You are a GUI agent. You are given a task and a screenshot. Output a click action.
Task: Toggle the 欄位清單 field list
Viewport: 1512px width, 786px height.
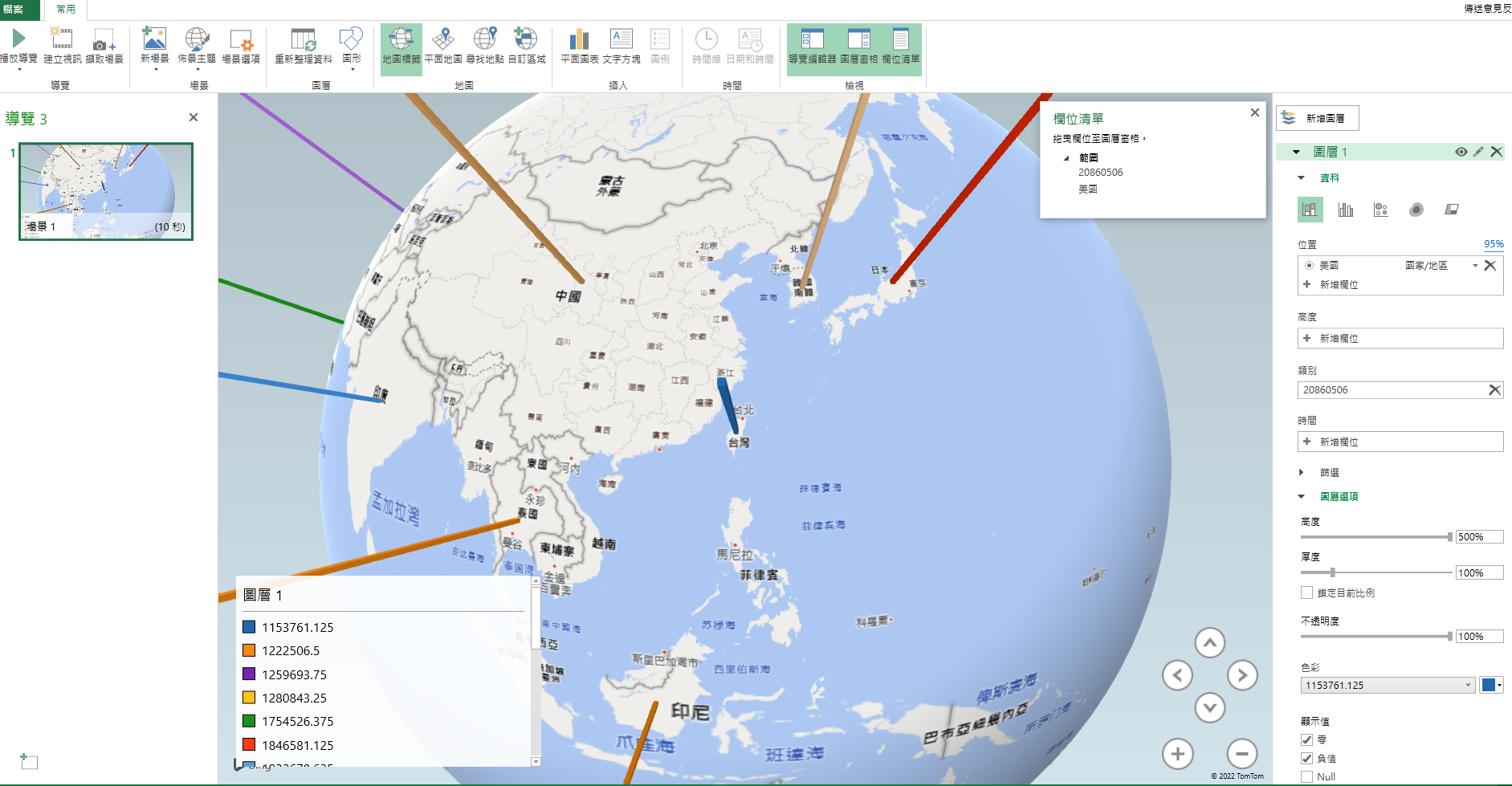[x=901, y=49]
